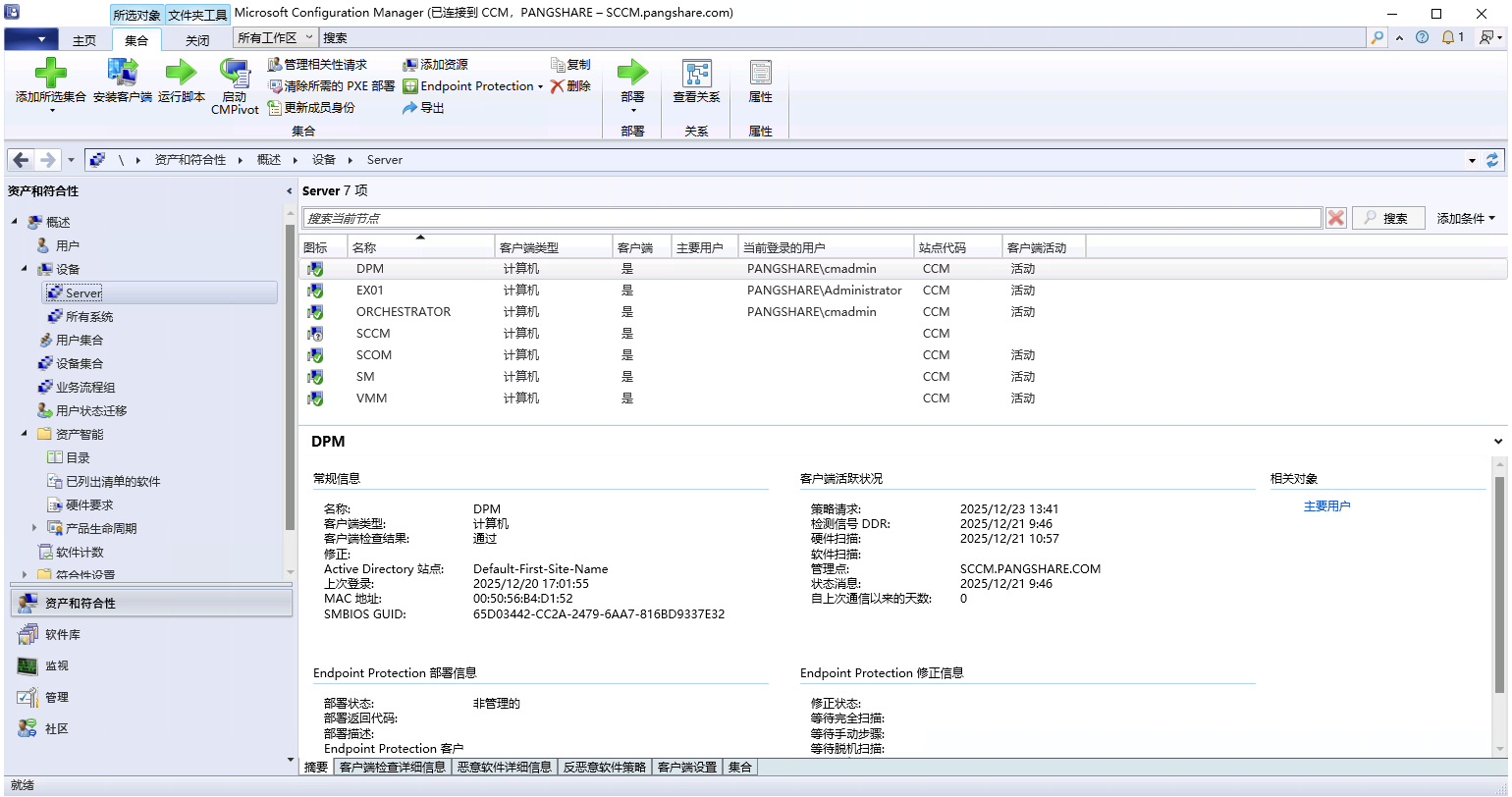Select 已列出清单的软件 tree item
The image size is (1512, 797).
click(113, 481)
